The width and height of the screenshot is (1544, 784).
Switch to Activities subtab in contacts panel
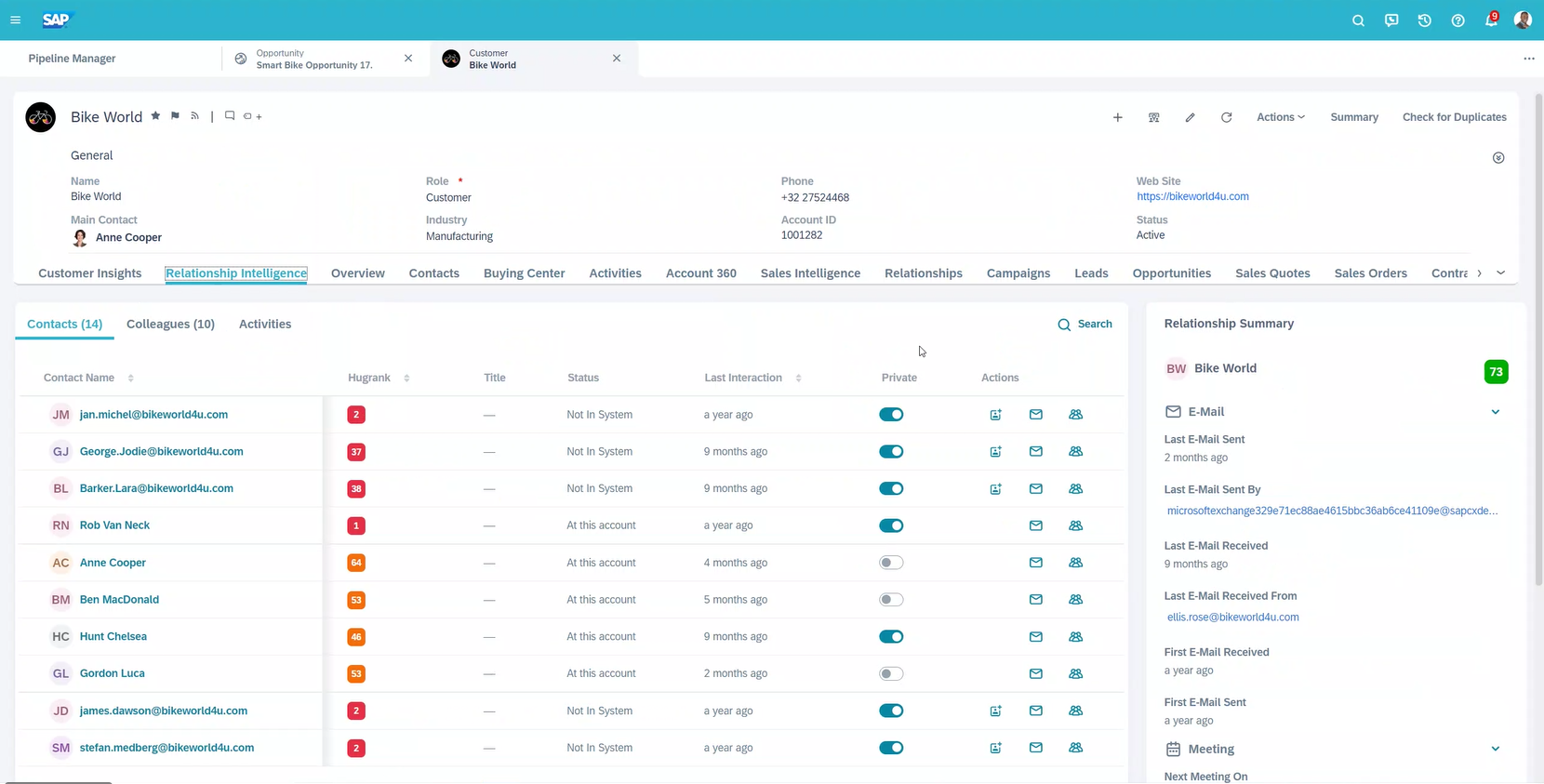pos(265,324)
